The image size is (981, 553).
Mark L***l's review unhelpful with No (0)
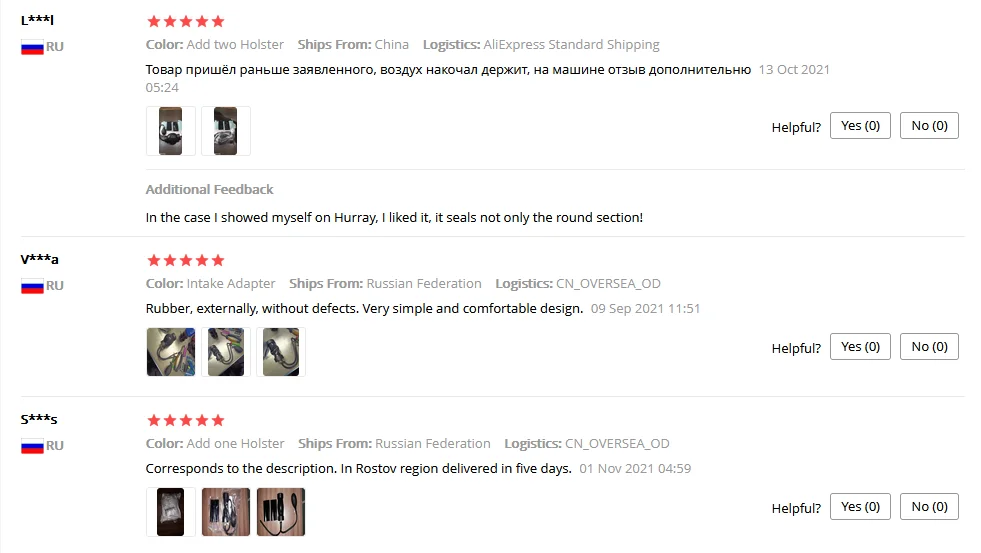click(x=929, y=126)
